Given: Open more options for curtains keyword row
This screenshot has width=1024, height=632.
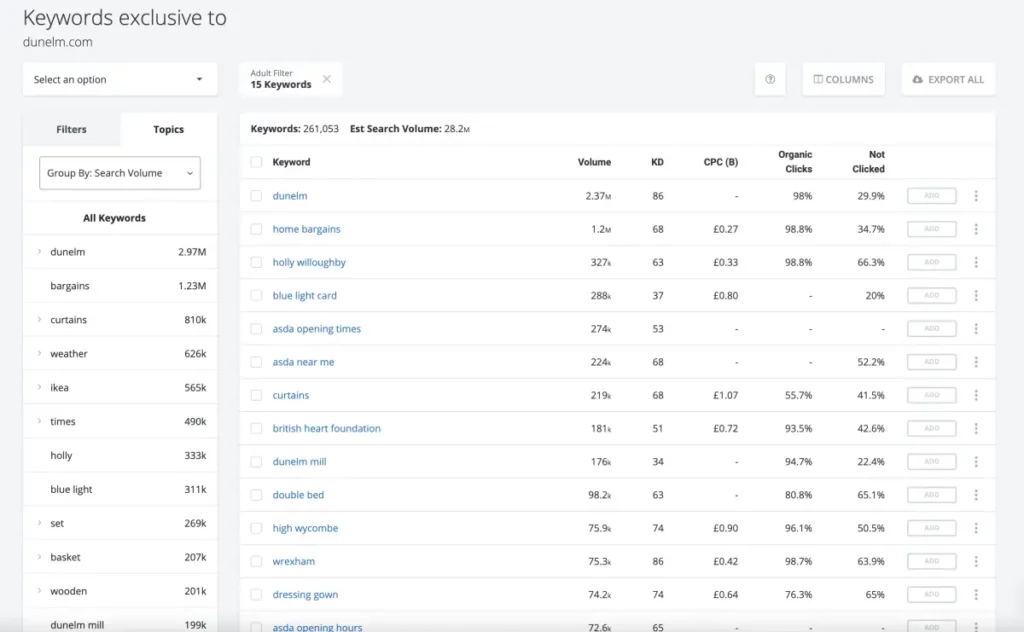Looking at the screenshot, I should pyautogui.click(x=976, y=395).
